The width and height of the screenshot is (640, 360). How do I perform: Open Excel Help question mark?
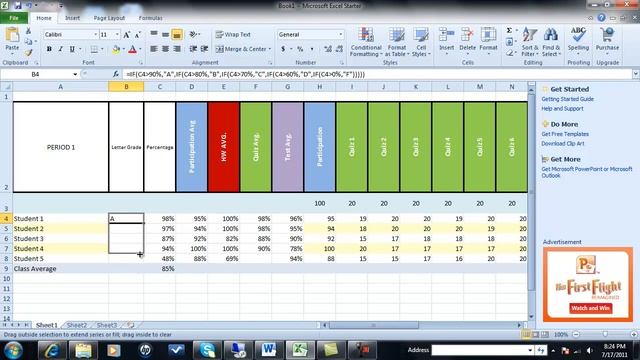(601, 18)
